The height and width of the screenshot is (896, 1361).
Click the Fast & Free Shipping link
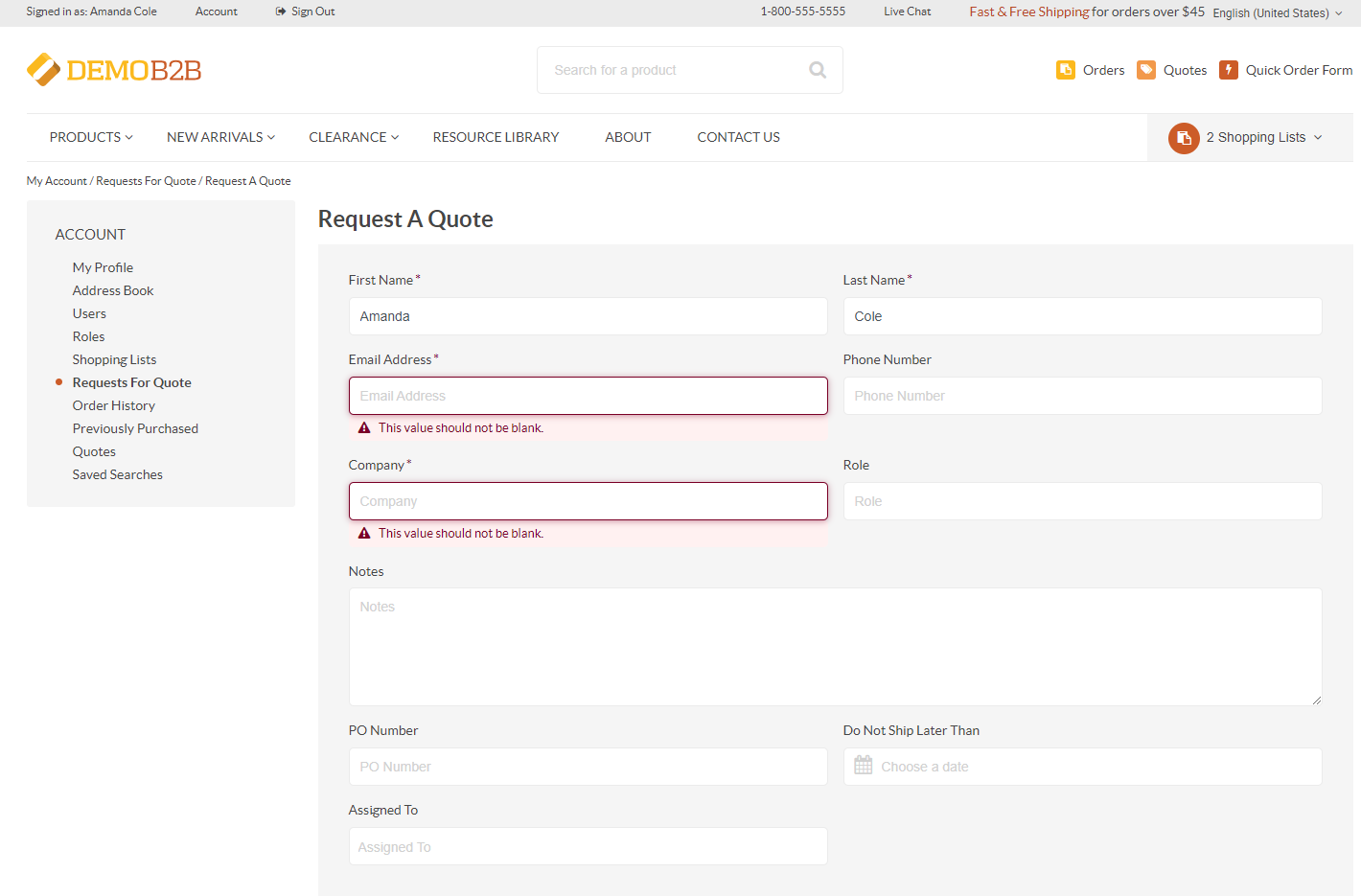[x=1029, y=11]
